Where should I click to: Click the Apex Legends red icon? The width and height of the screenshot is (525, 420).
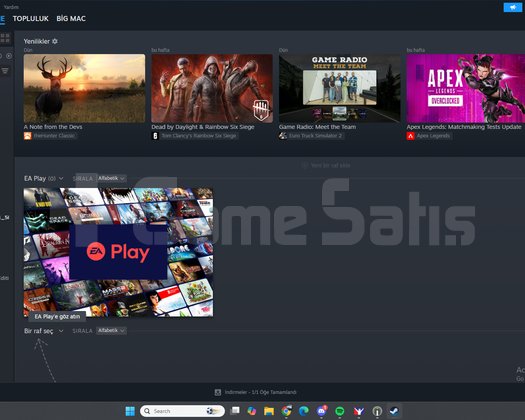pos(410,136)
